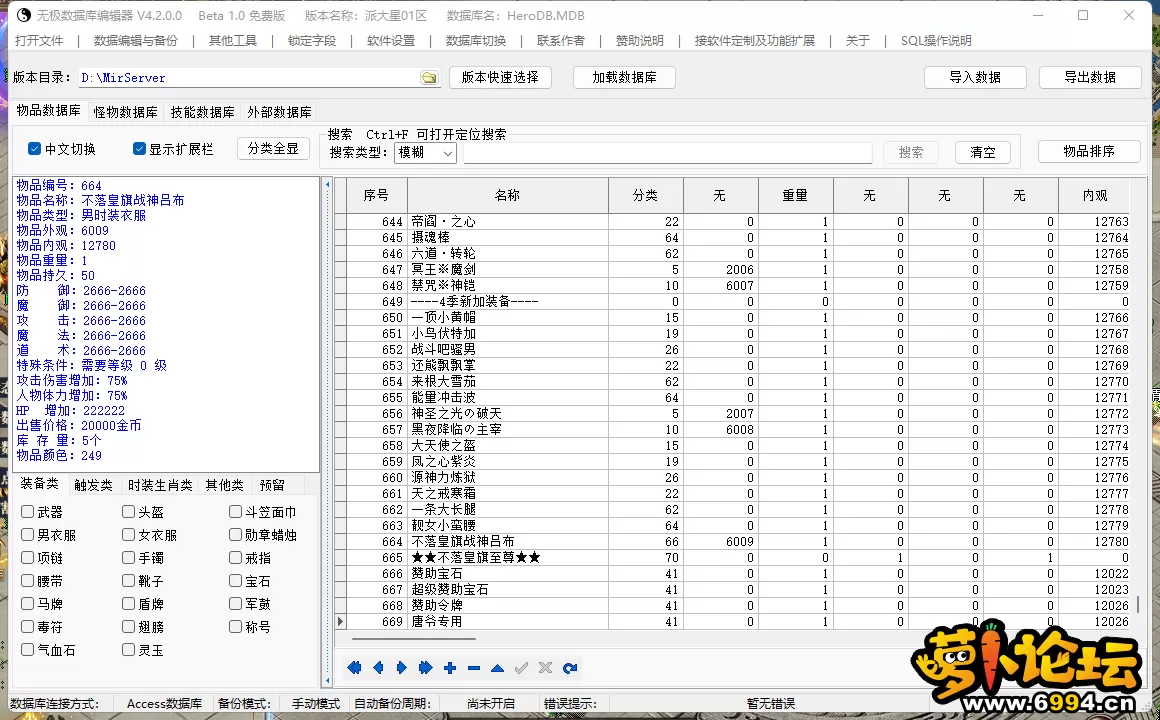Open the SQL操作说明 menu
Screen dimensions: 1160x720
(x=936, y=41)
